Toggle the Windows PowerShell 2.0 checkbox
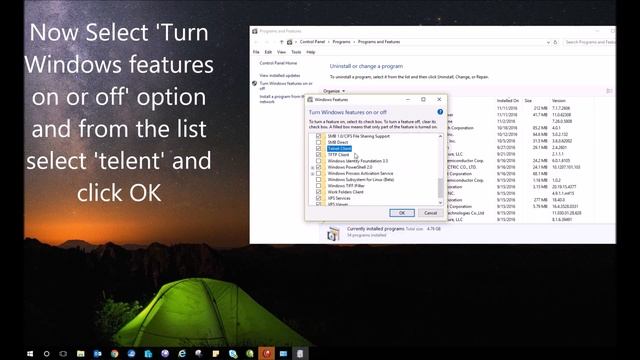Image resolution: width=640 pixels, height=360 pixels. (x=318, y=167)
